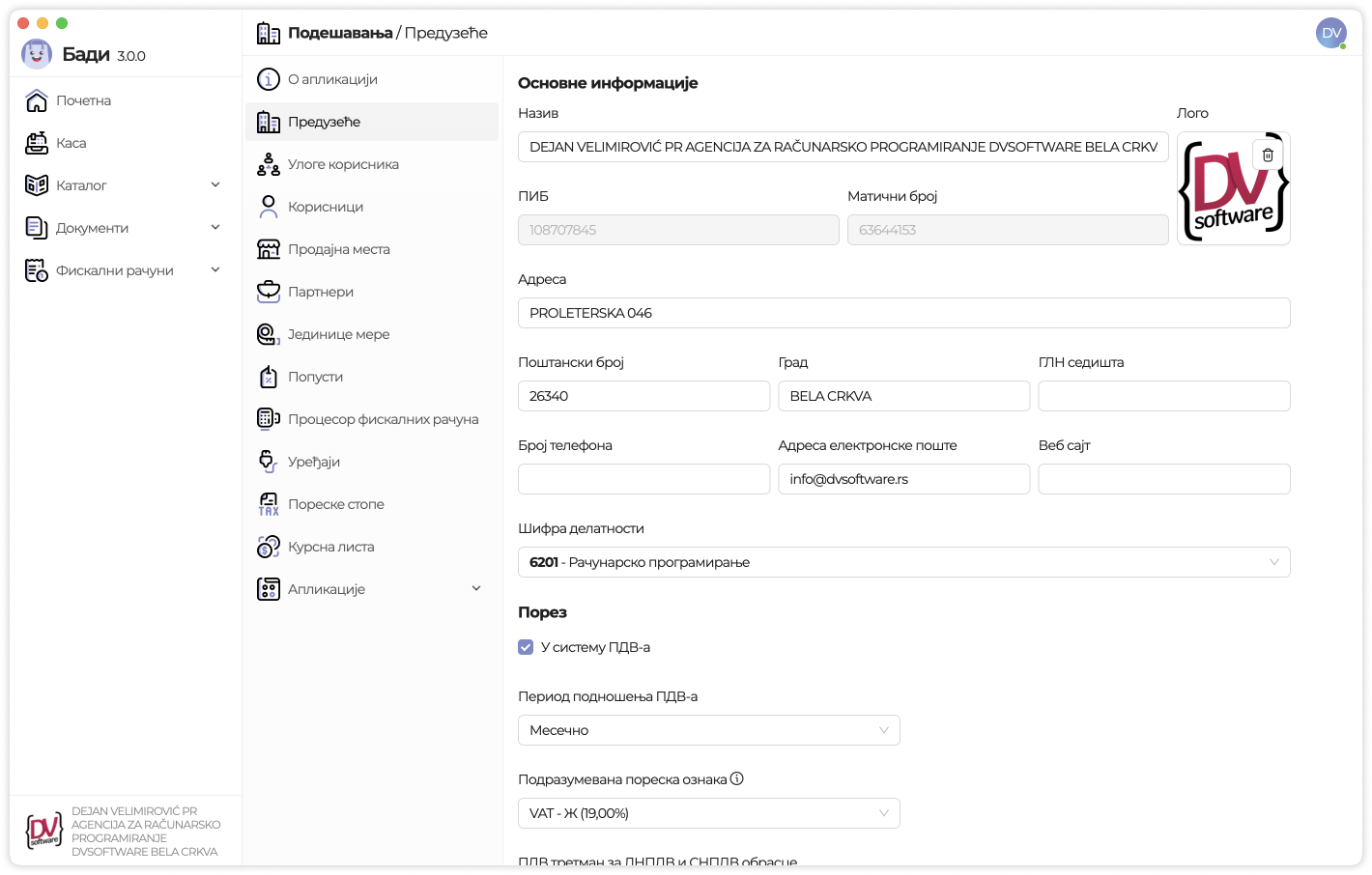Click the Поштански број field
Image resolution: width=1372 pixels, height=875 pixels.
(x=644, y=396)
